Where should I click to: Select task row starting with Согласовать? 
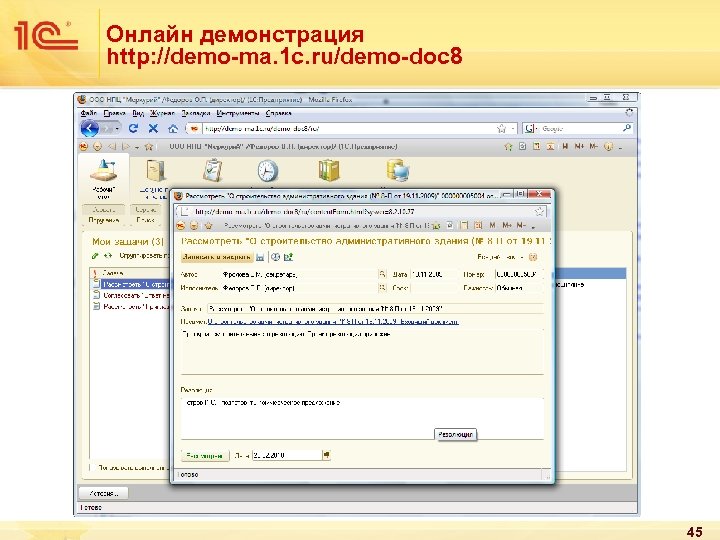131,296
